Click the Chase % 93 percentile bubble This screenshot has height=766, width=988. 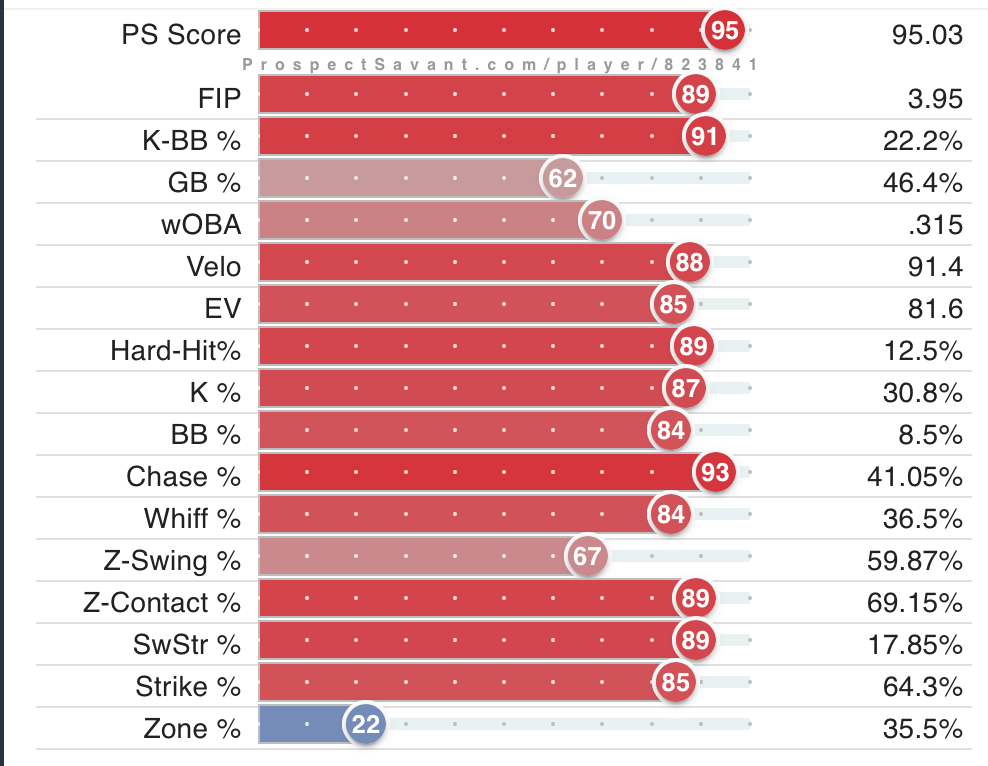coord(715,472)
